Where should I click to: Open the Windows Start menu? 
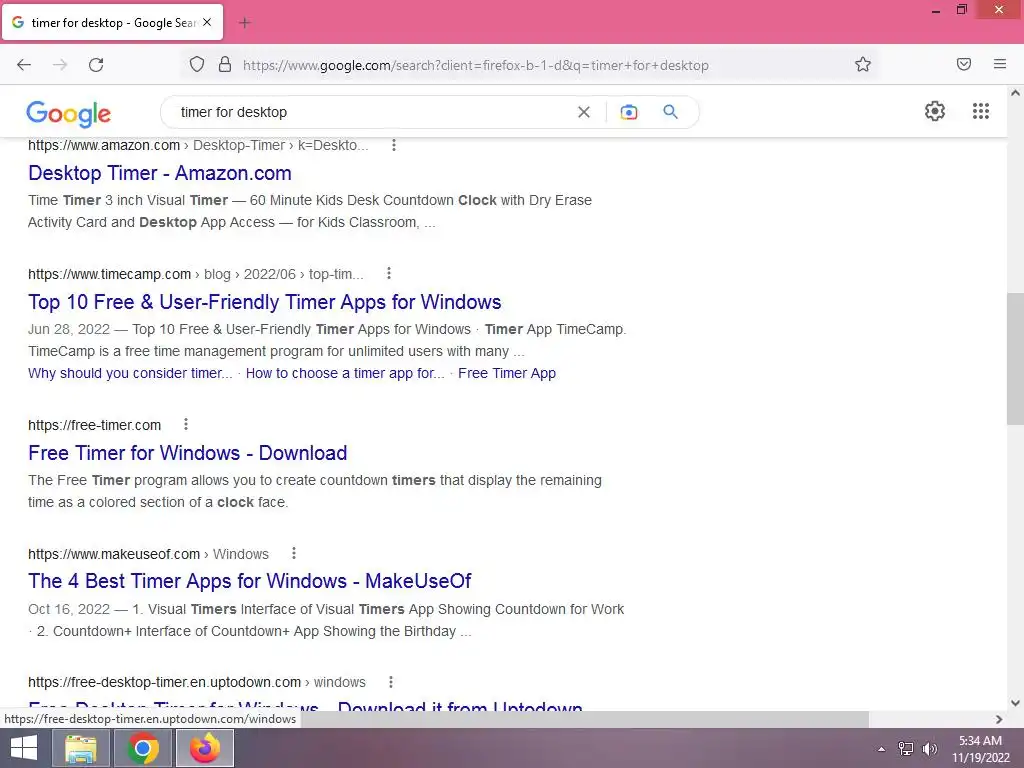[x=24, y=748]
